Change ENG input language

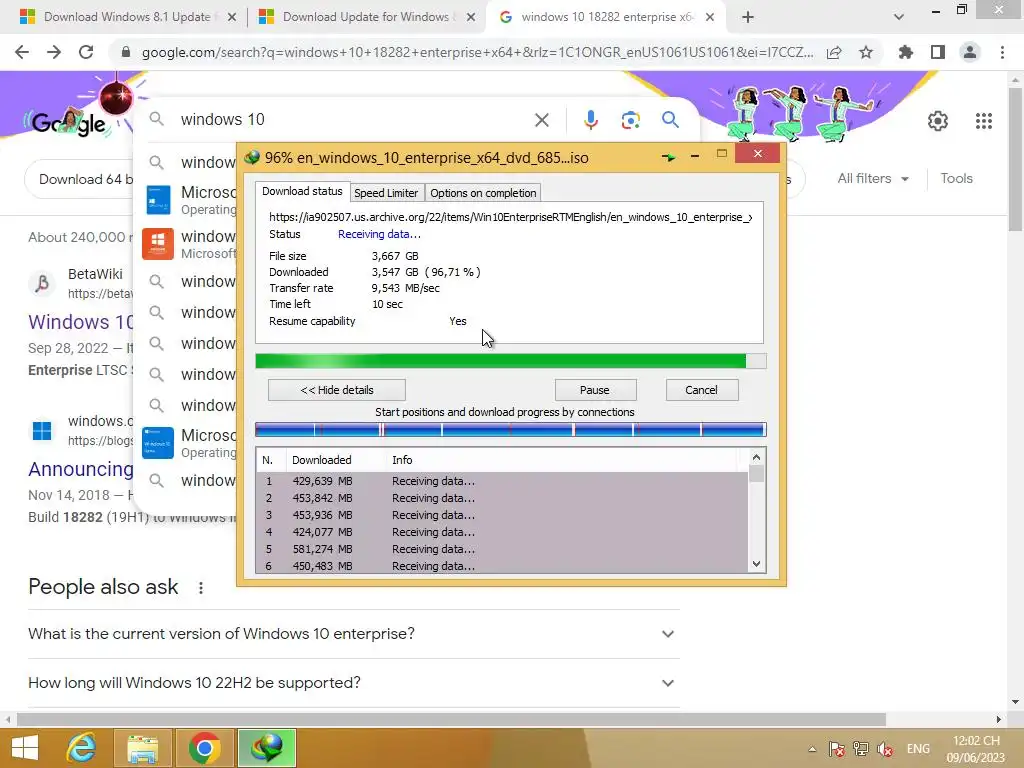click(x=918, y=749)
